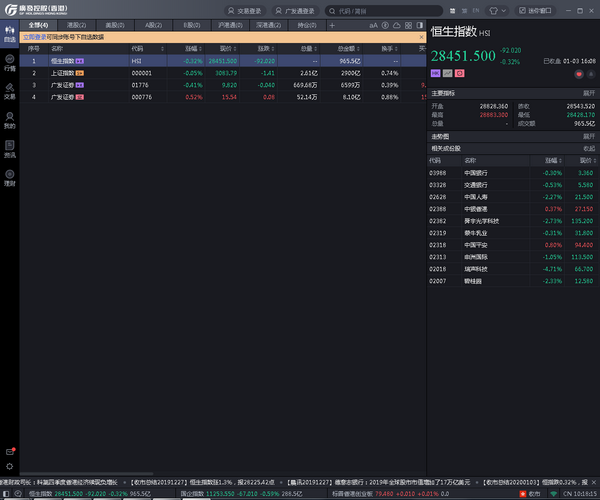Viewport: 600px width, 500px height.
Task: Collapse the 相关成份股 section
Action: point(589,148)
